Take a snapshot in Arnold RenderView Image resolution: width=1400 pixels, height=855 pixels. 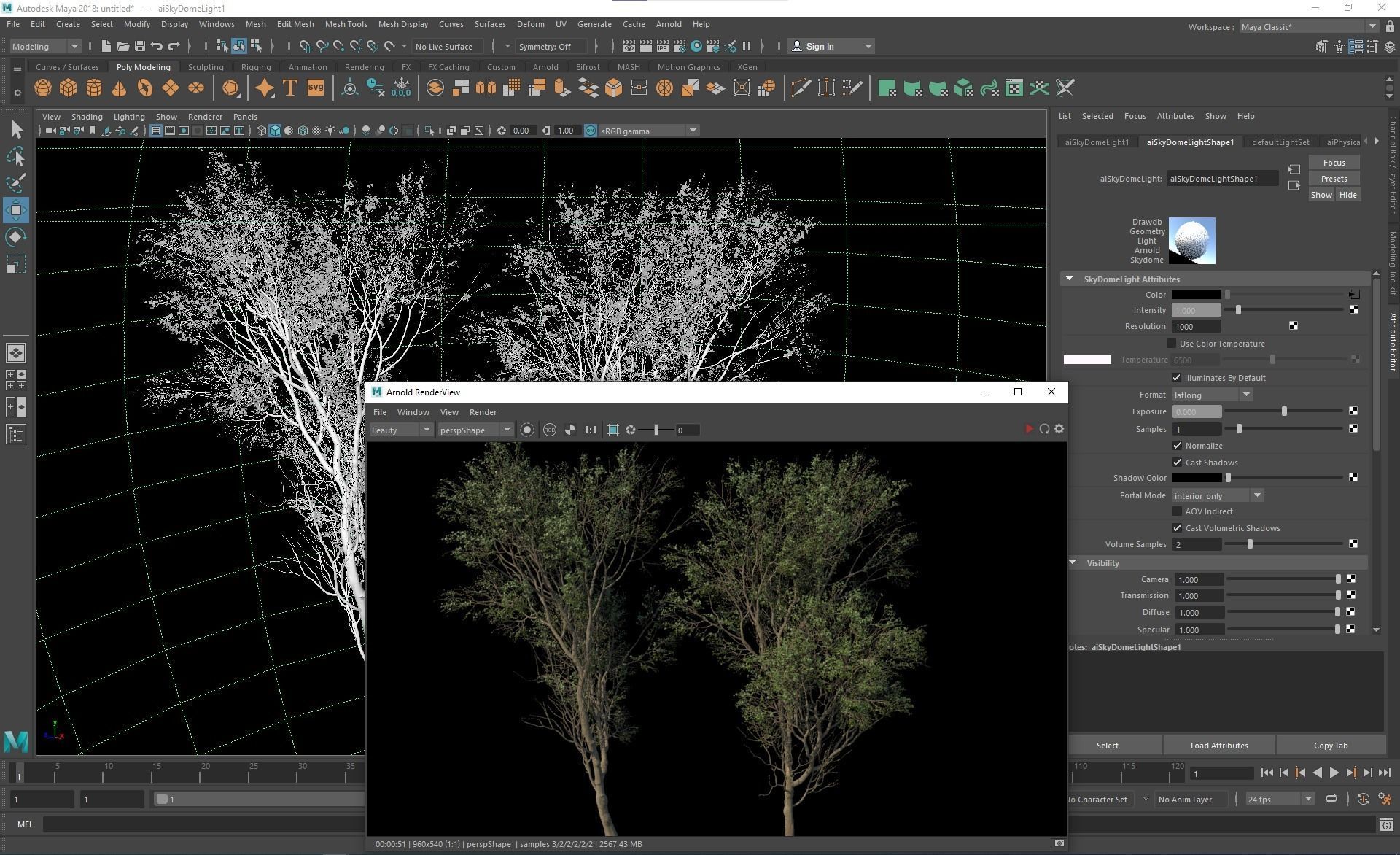pos(1059,843)
